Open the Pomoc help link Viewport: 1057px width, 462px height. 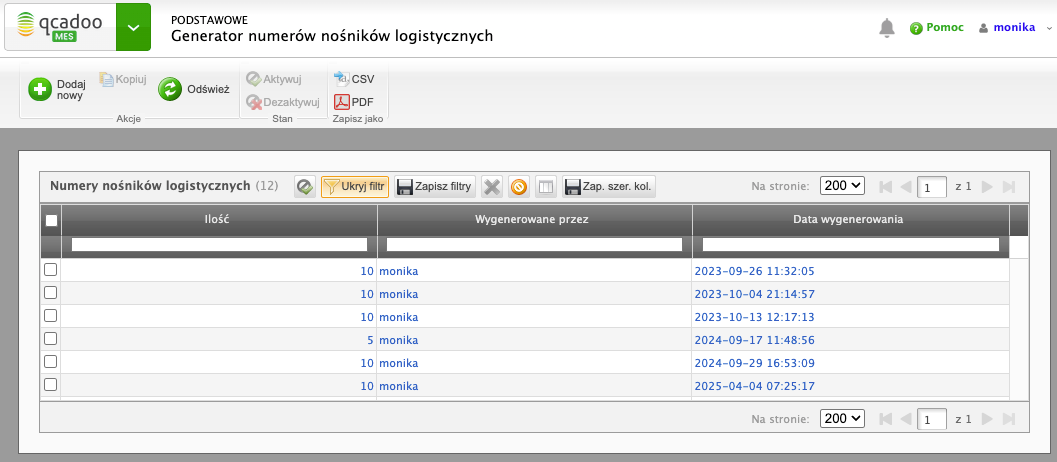[936, 28]
